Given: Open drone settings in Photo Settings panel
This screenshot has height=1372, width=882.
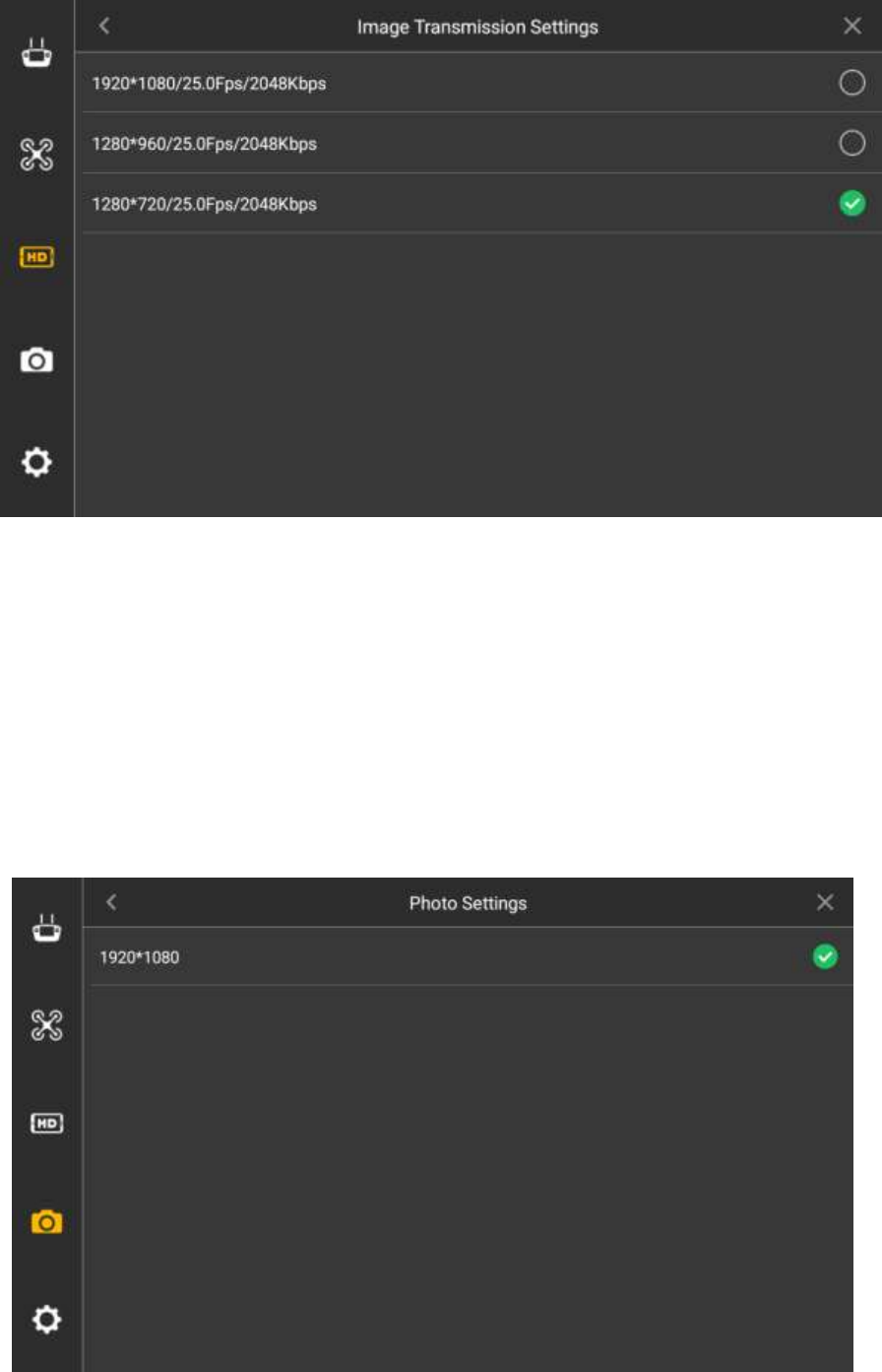Looking at the screenshot, I should point(47,1025).
